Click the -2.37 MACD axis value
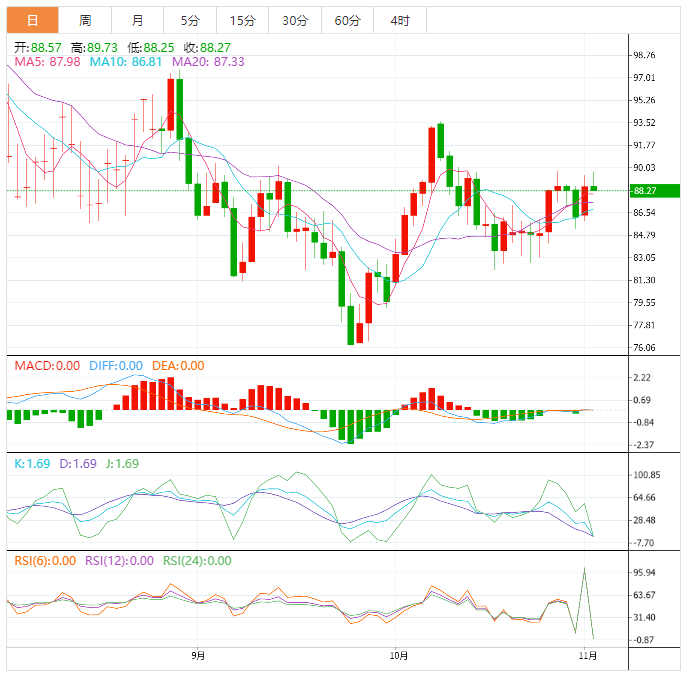Image resolution: width=681 pixels, height=674 pixels. (643, 445)
